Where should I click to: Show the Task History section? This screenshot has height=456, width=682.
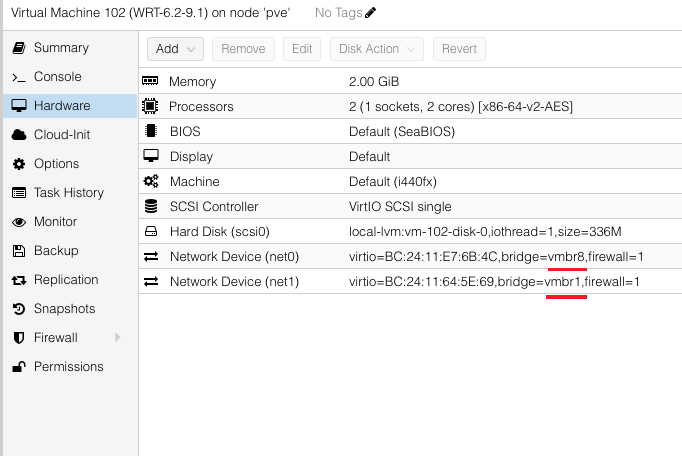click(x=69, y=192)
